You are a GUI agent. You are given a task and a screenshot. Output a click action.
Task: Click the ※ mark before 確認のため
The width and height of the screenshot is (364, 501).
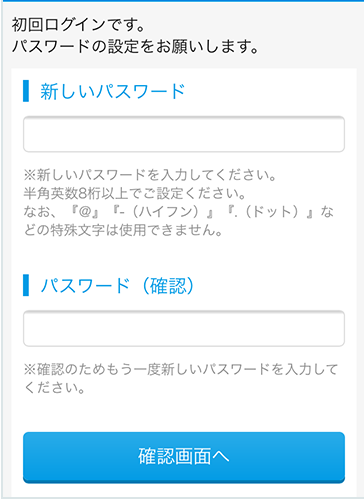click(30, 369)
